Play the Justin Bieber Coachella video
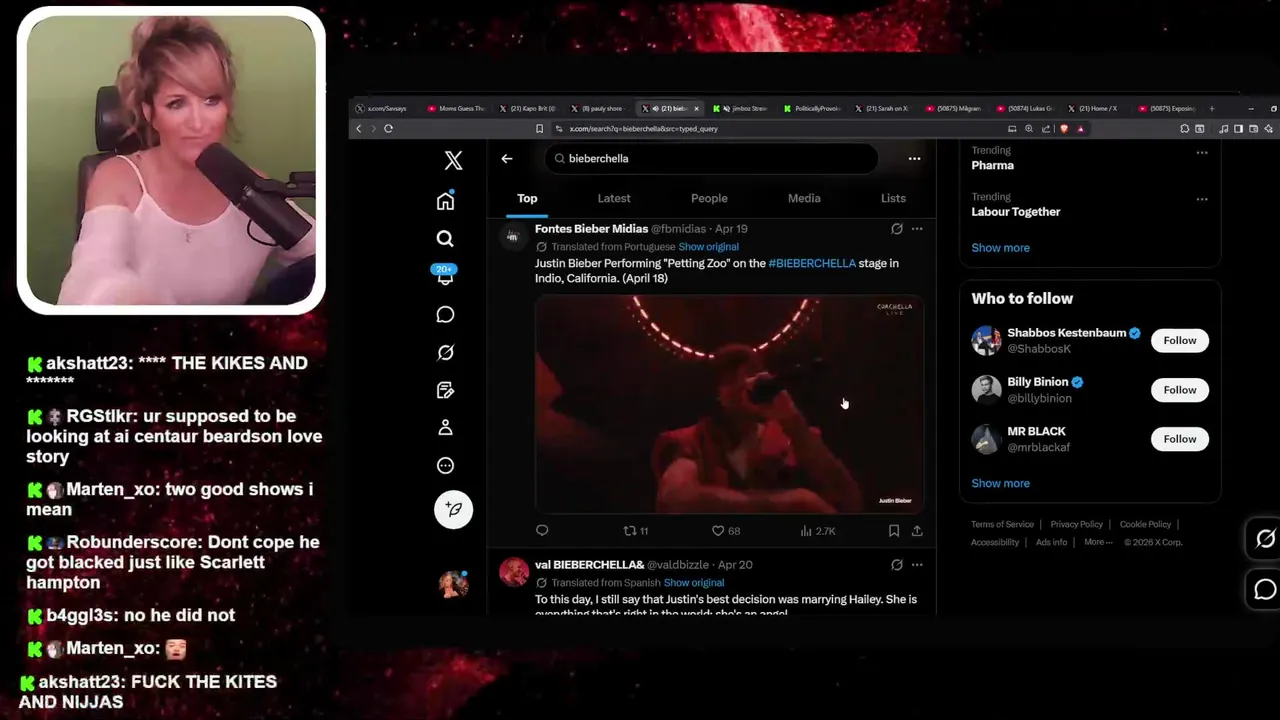 click(x=729, y=404)
